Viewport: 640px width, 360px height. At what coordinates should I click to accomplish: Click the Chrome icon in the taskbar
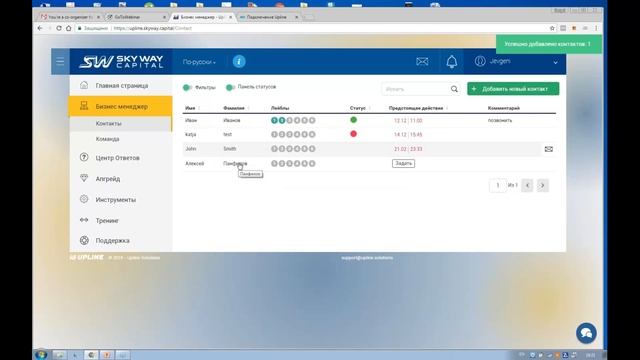coord(91,355)
